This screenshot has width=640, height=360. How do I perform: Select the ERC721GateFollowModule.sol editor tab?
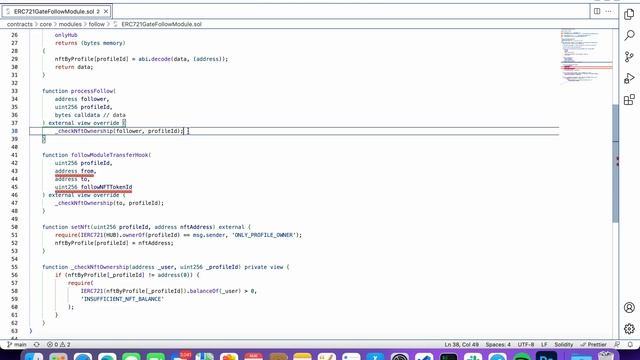(x=56, y=11)
